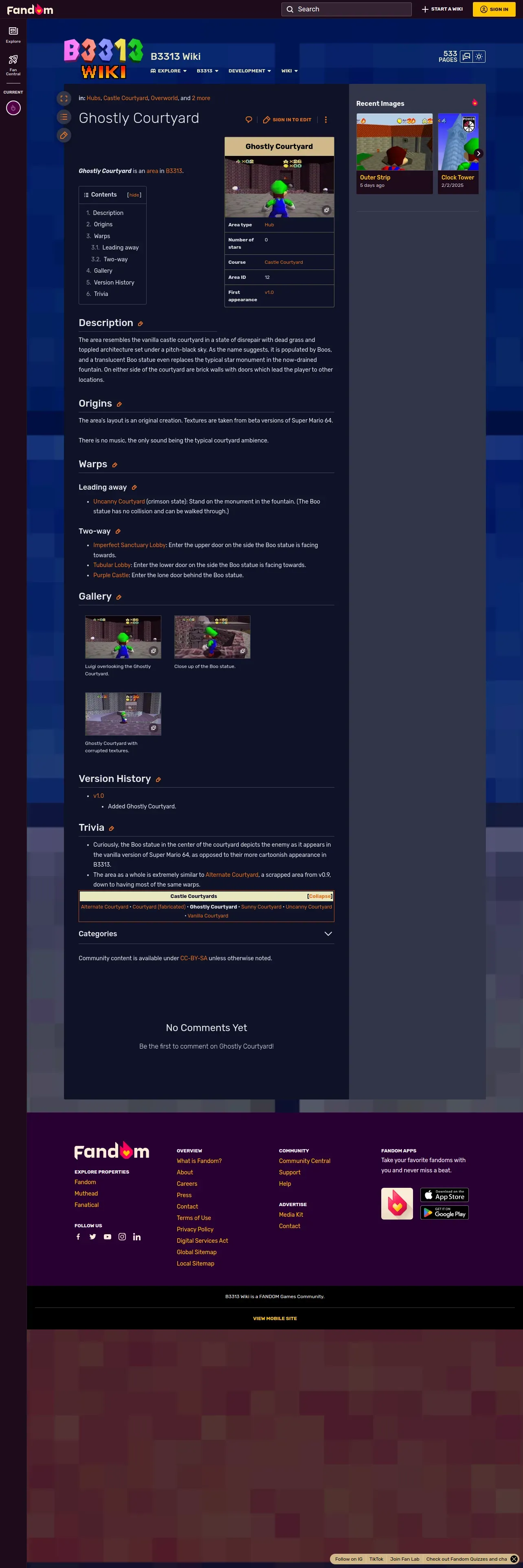This screenshot has width=523, height=1568.
Task: Click Sign in to Edit button
Action: tap(287, 120)
